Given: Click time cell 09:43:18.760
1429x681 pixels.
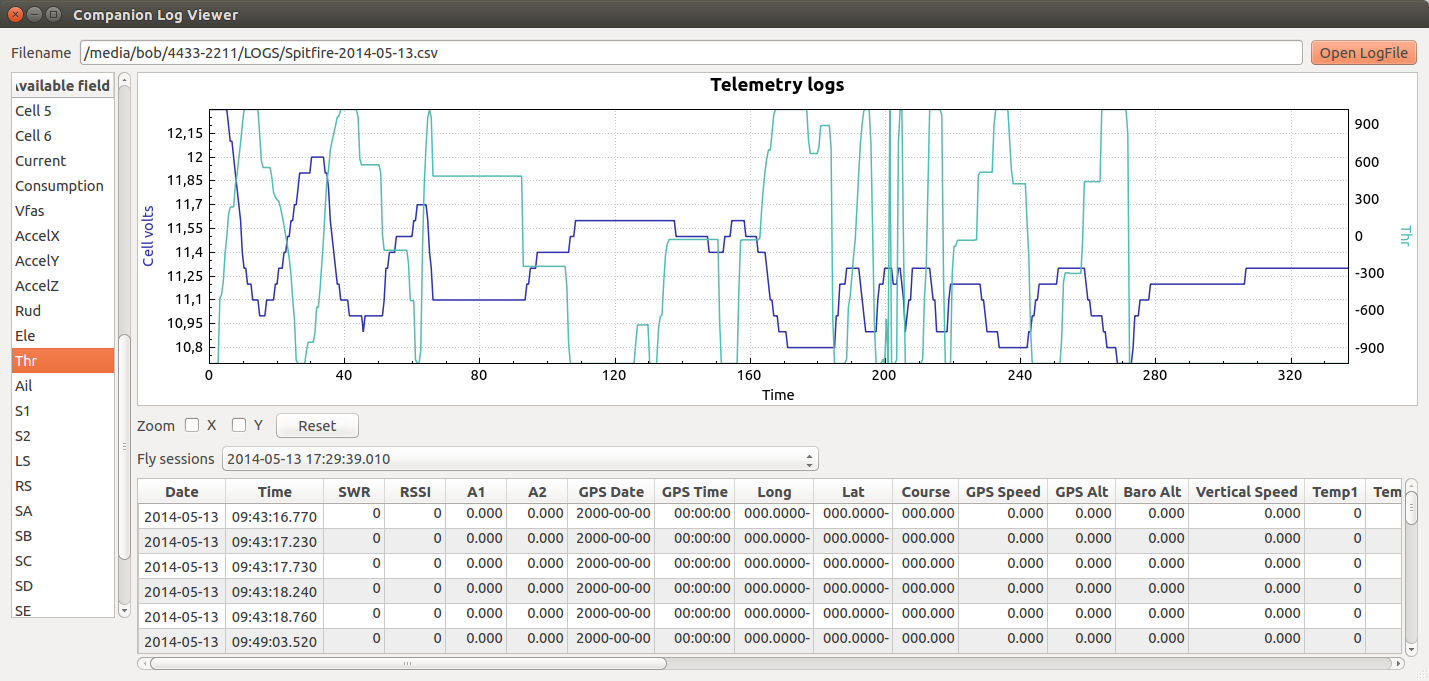Looking at the screenshot, I should point(275,616).
